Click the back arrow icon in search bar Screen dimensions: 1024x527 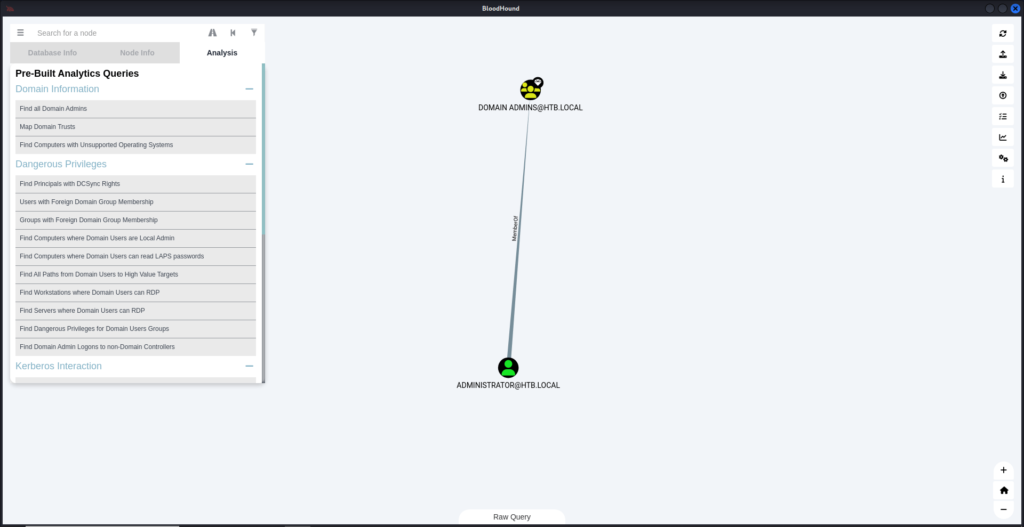pos(233,33)
